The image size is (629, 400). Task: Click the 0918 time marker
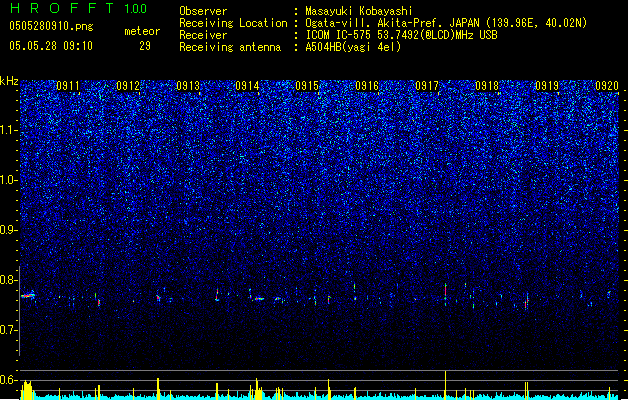point(487,86)
